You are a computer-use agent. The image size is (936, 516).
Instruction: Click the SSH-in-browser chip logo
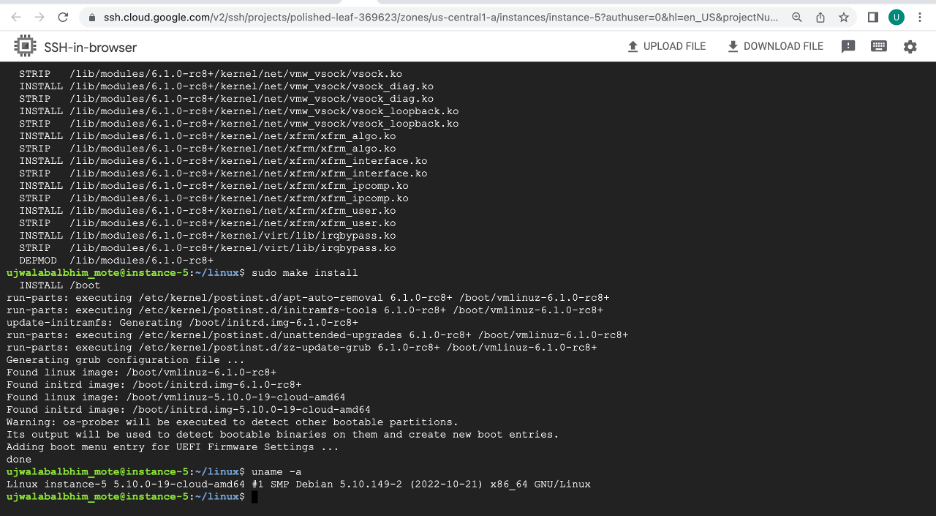tap(25, 46)
